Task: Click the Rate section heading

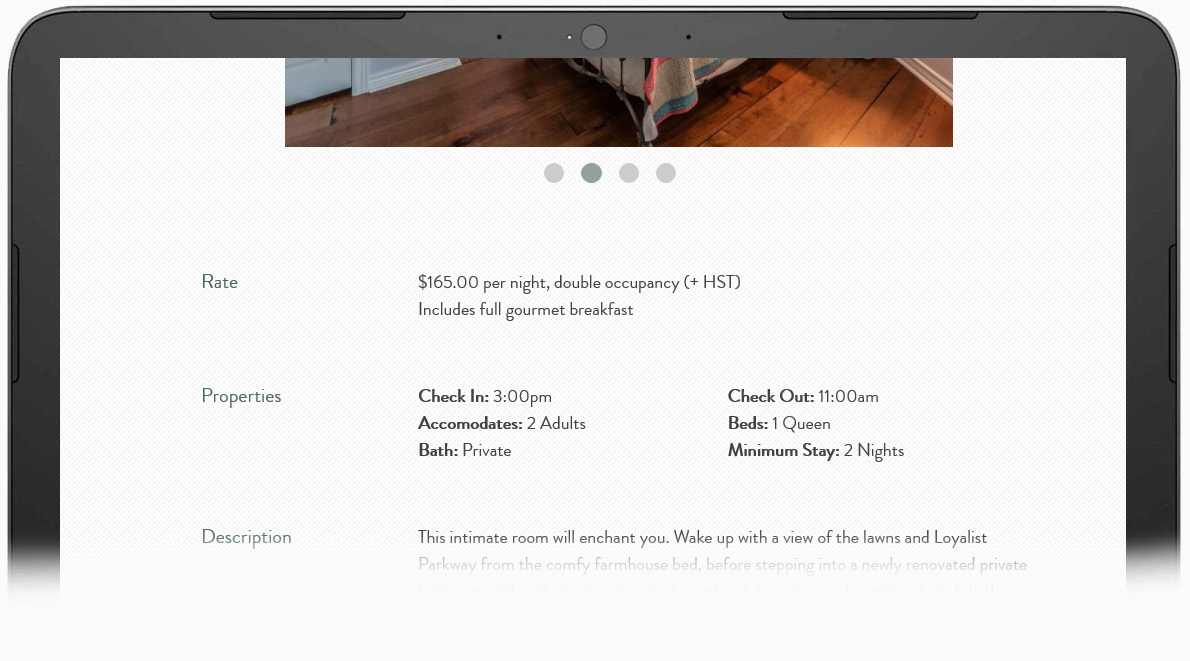Action: (219, 282)
